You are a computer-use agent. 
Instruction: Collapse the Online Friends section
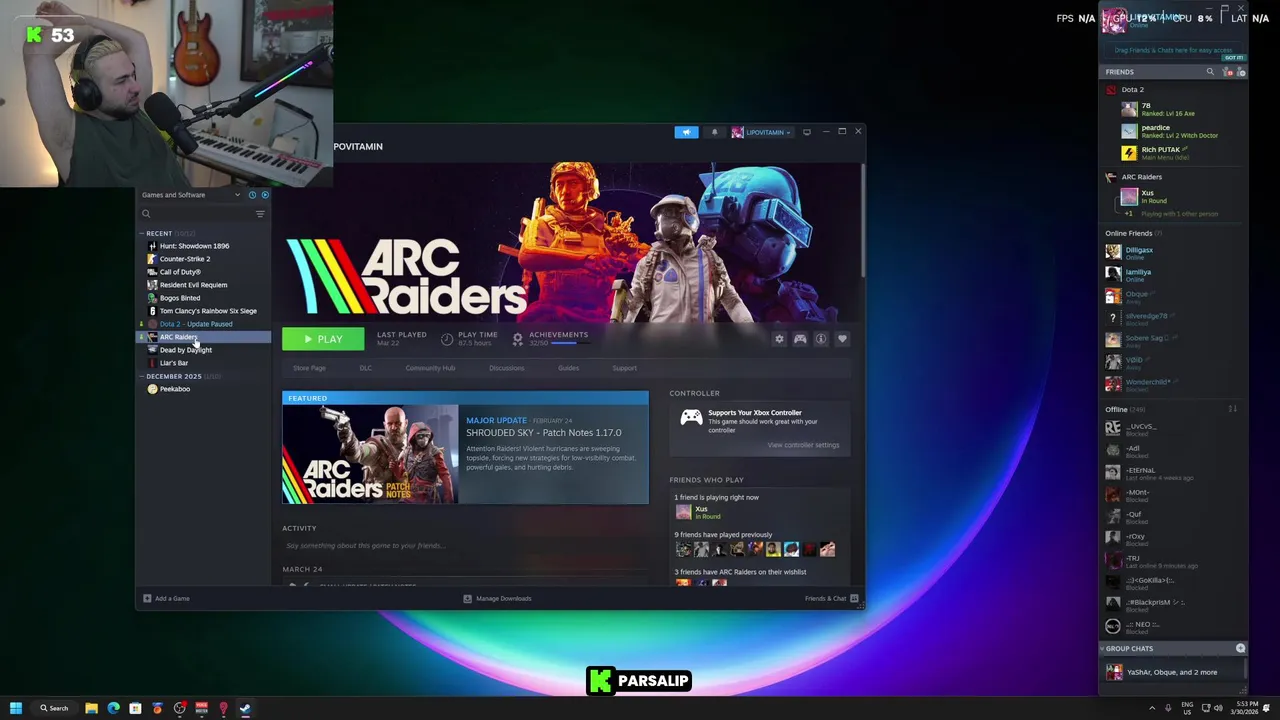click(x=1132, y=233)
